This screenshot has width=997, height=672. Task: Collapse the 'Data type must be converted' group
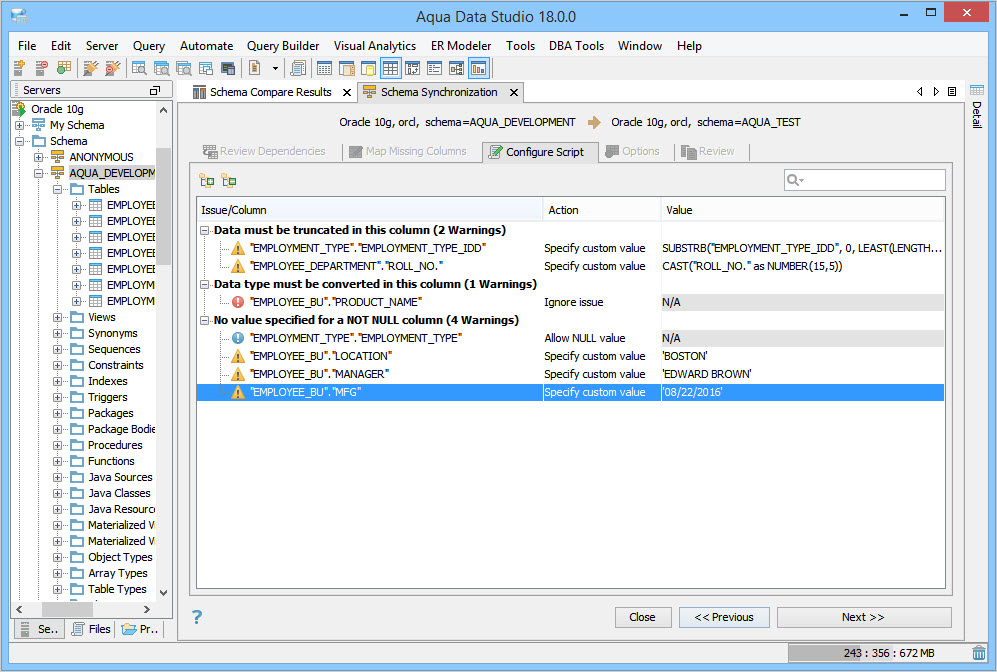(x=205, y=284)
